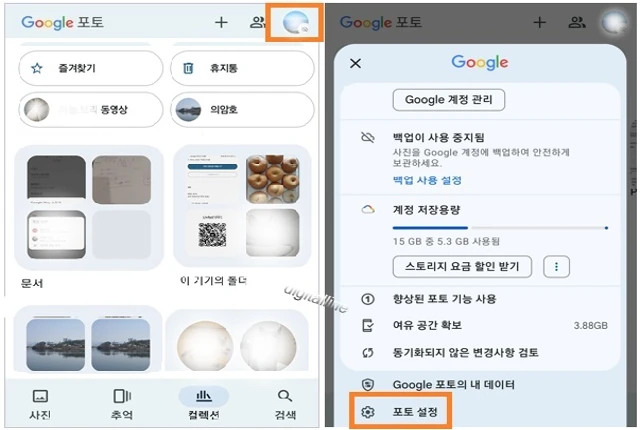Click the 3.88GB value text
The image size is (640, 430).
[x=590, y=326]
